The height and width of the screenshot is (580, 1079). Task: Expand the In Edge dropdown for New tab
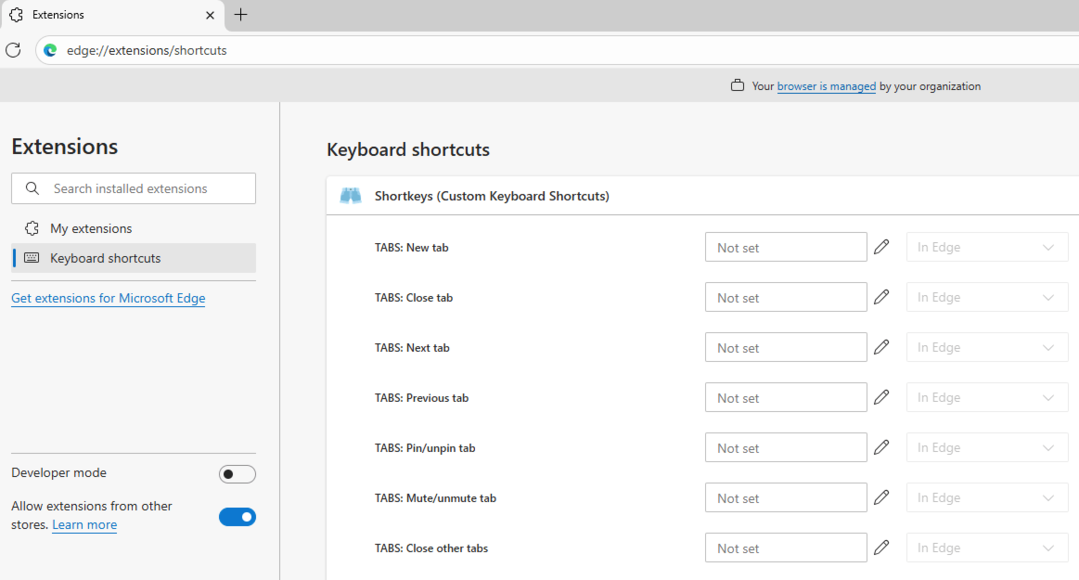987,247
